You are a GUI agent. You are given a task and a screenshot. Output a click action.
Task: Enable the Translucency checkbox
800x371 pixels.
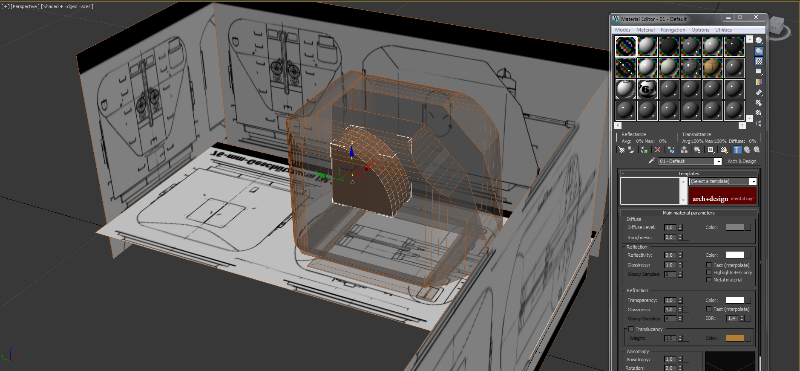coord(631,329)
